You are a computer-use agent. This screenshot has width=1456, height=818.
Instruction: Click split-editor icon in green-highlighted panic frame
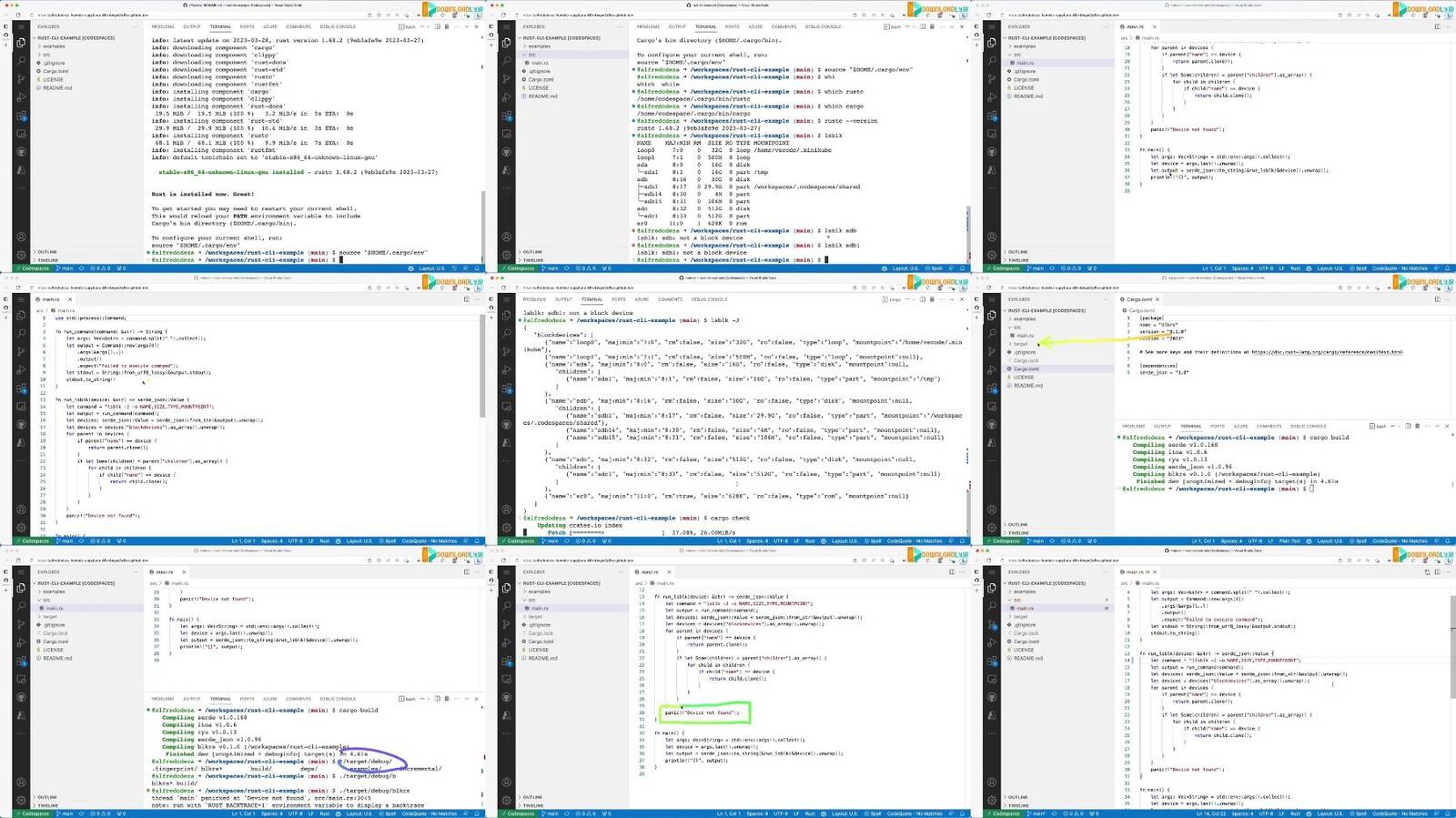952,572
